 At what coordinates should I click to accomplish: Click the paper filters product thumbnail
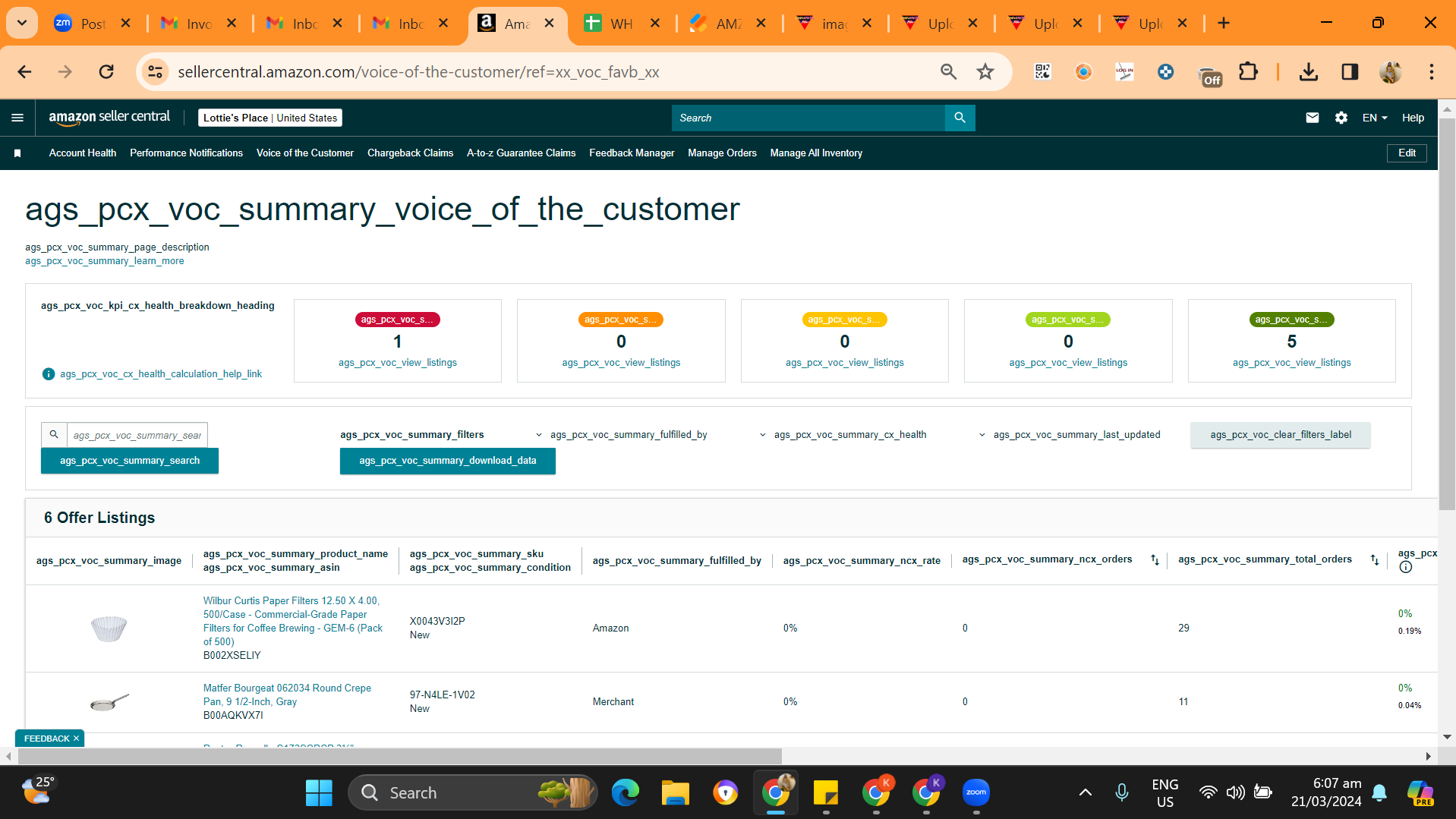pyautogui.click(x=109, y=628)
